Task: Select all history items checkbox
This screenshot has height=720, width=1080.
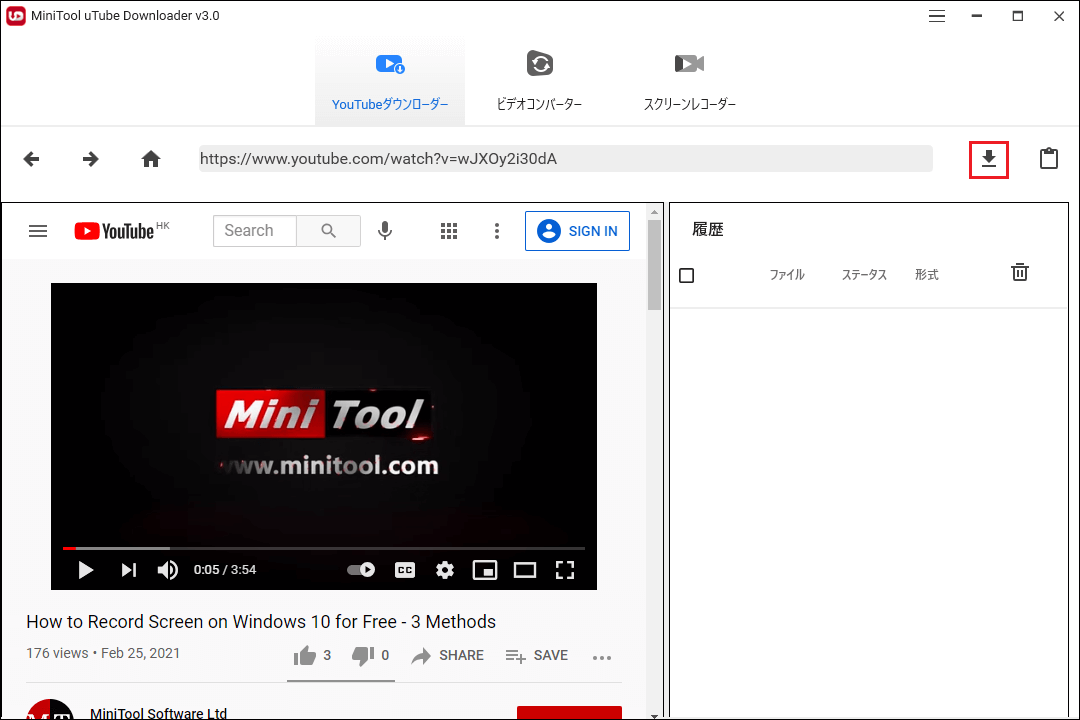Action: (x=687, y=275)
